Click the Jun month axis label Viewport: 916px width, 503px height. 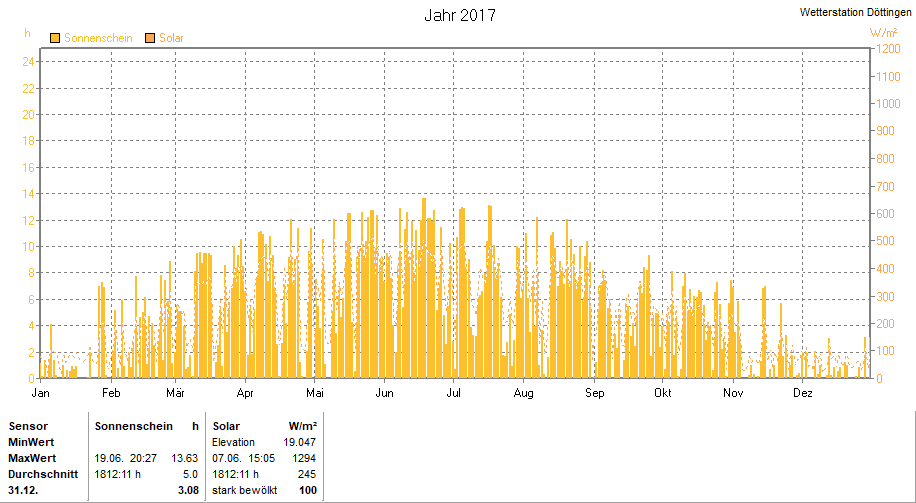pyautogui.click(x=384, y=393)
